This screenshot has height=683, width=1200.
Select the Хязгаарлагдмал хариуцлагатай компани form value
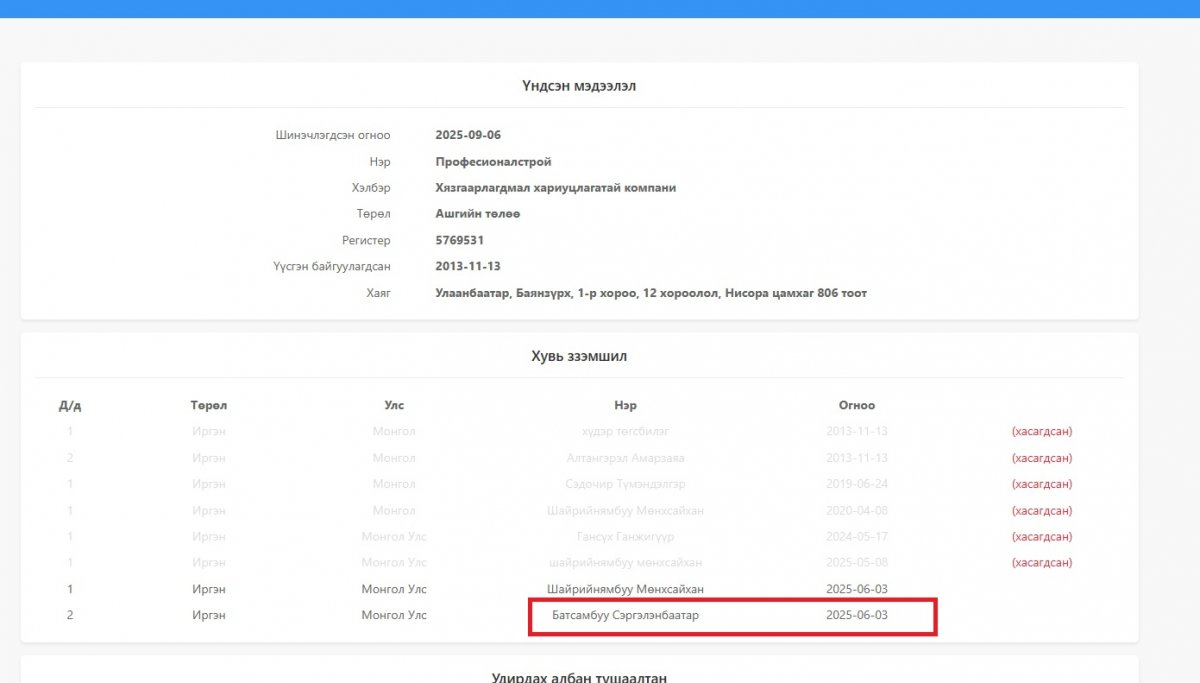point(555,188)
